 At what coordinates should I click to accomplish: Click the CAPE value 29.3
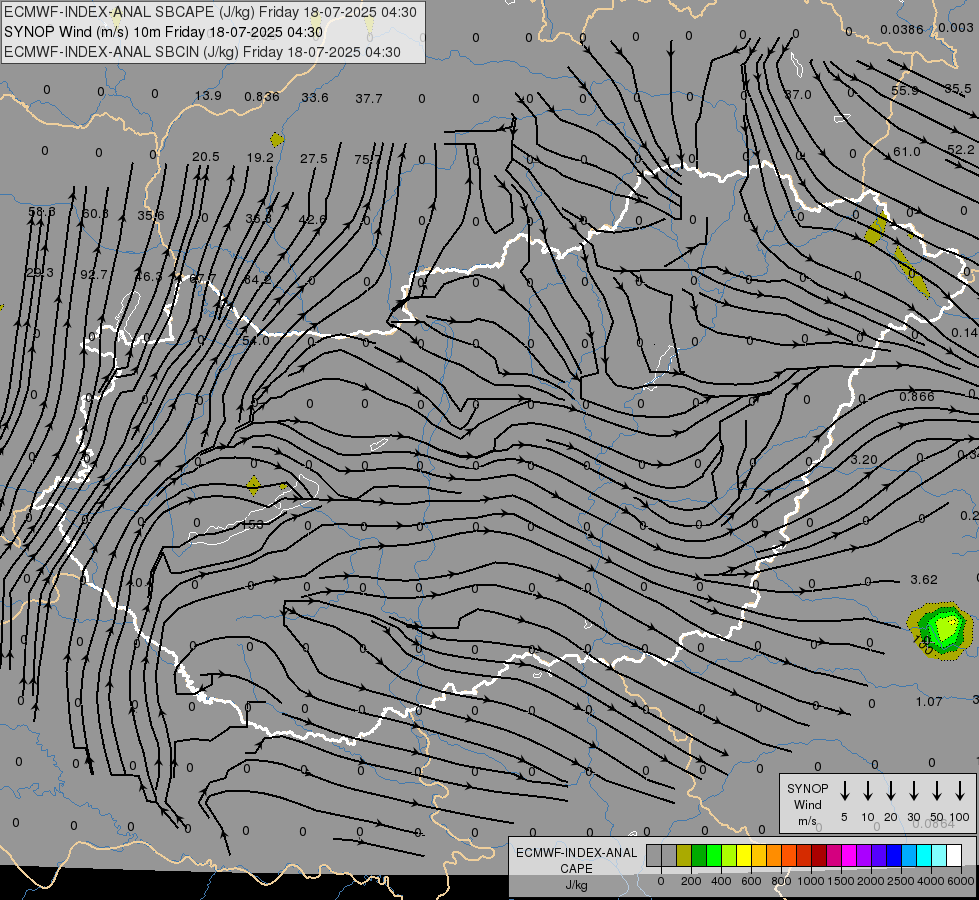click(40, 273)
